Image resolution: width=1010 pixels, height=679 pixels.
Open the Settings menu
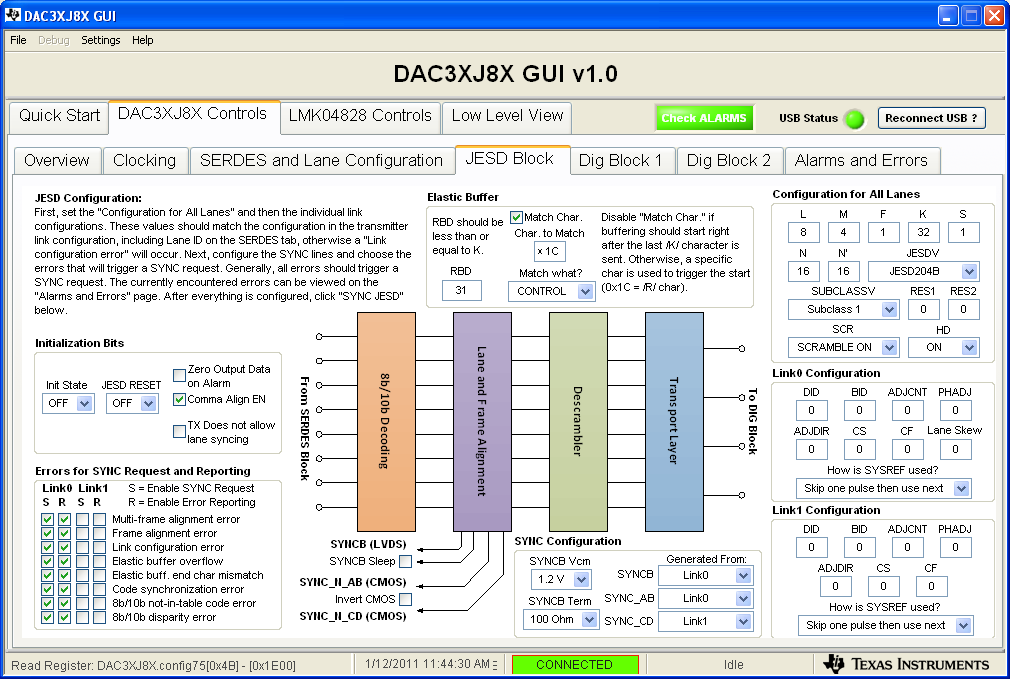(100, 40)
